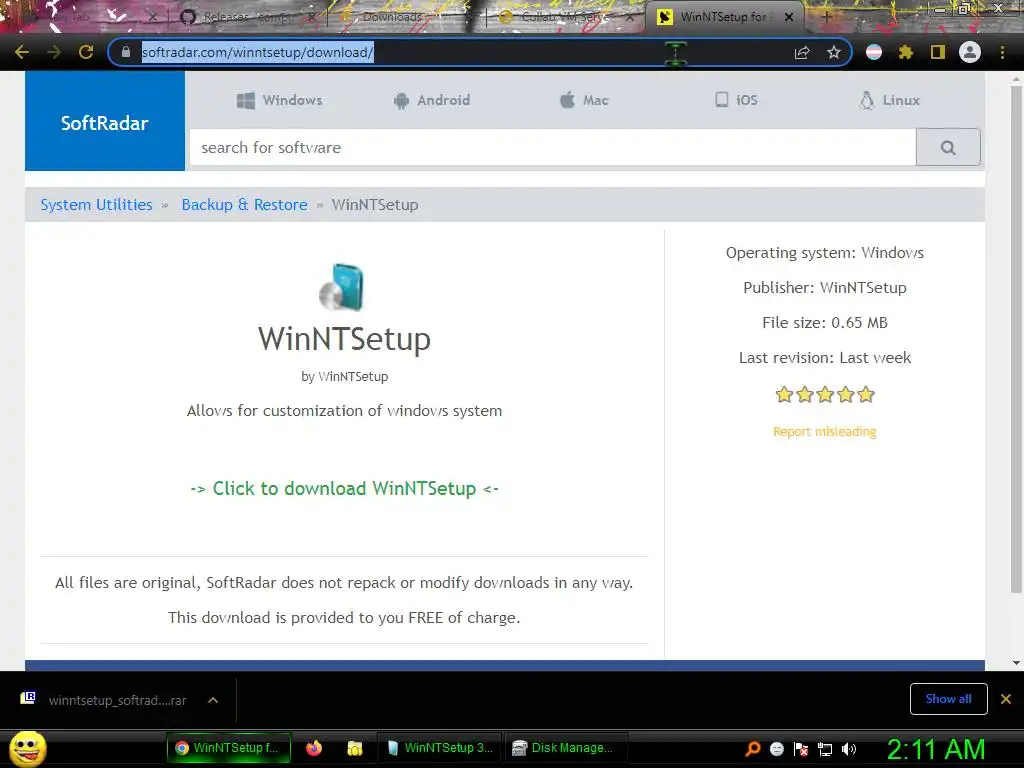Screen dimensions: 1024x768
Task: Click the round white tray icon
Action: (776, 749)
